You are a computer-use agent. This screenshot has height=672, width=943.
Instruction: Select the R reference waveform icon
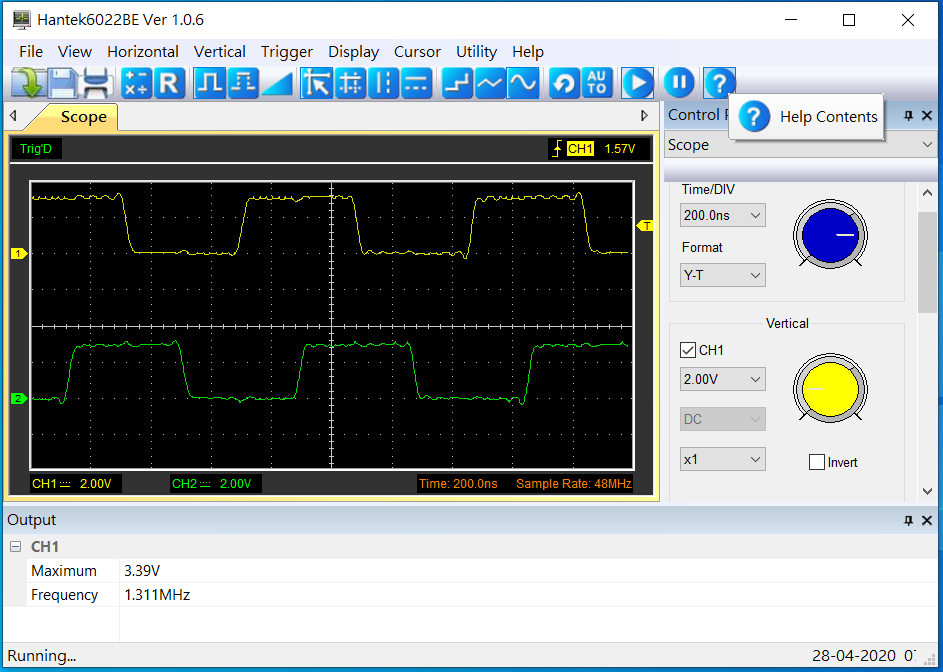point(170,83)
